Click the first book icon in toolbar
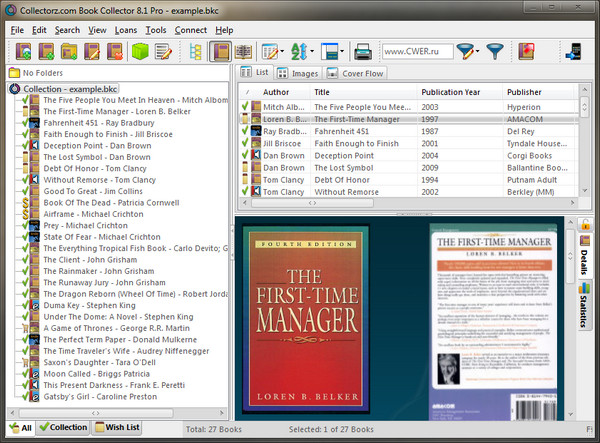 pos(21,50)
